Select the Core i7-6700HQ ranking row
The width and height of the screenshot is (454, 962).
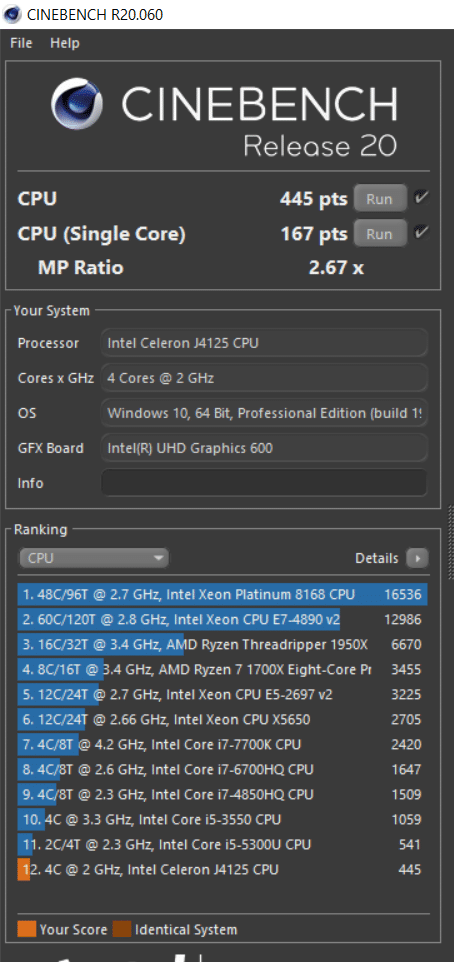(x=222, y=769)
